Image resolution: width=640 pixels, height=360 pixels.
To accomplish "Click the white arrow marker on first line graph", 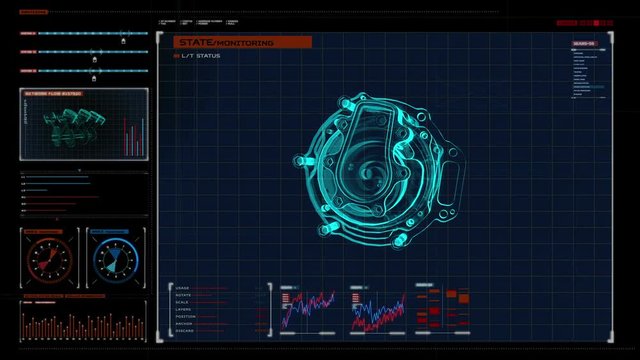I will click(287, 306).
